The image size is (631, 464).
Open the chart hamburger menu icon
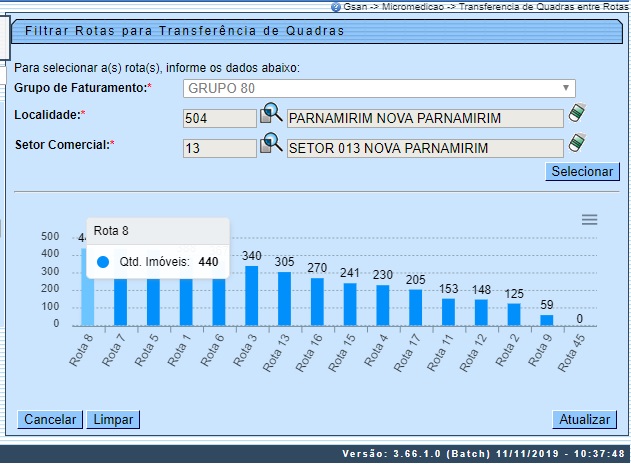point(590,219)
